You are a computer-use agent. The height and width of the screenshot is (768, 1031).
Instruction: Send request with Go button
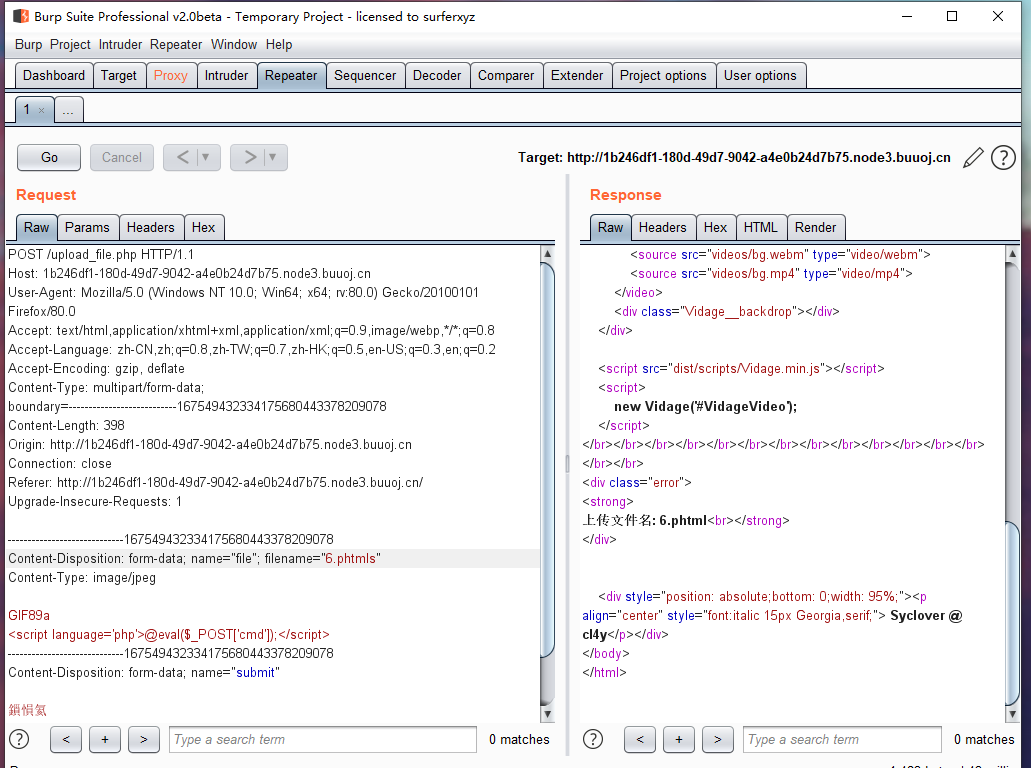pos(49,157)
